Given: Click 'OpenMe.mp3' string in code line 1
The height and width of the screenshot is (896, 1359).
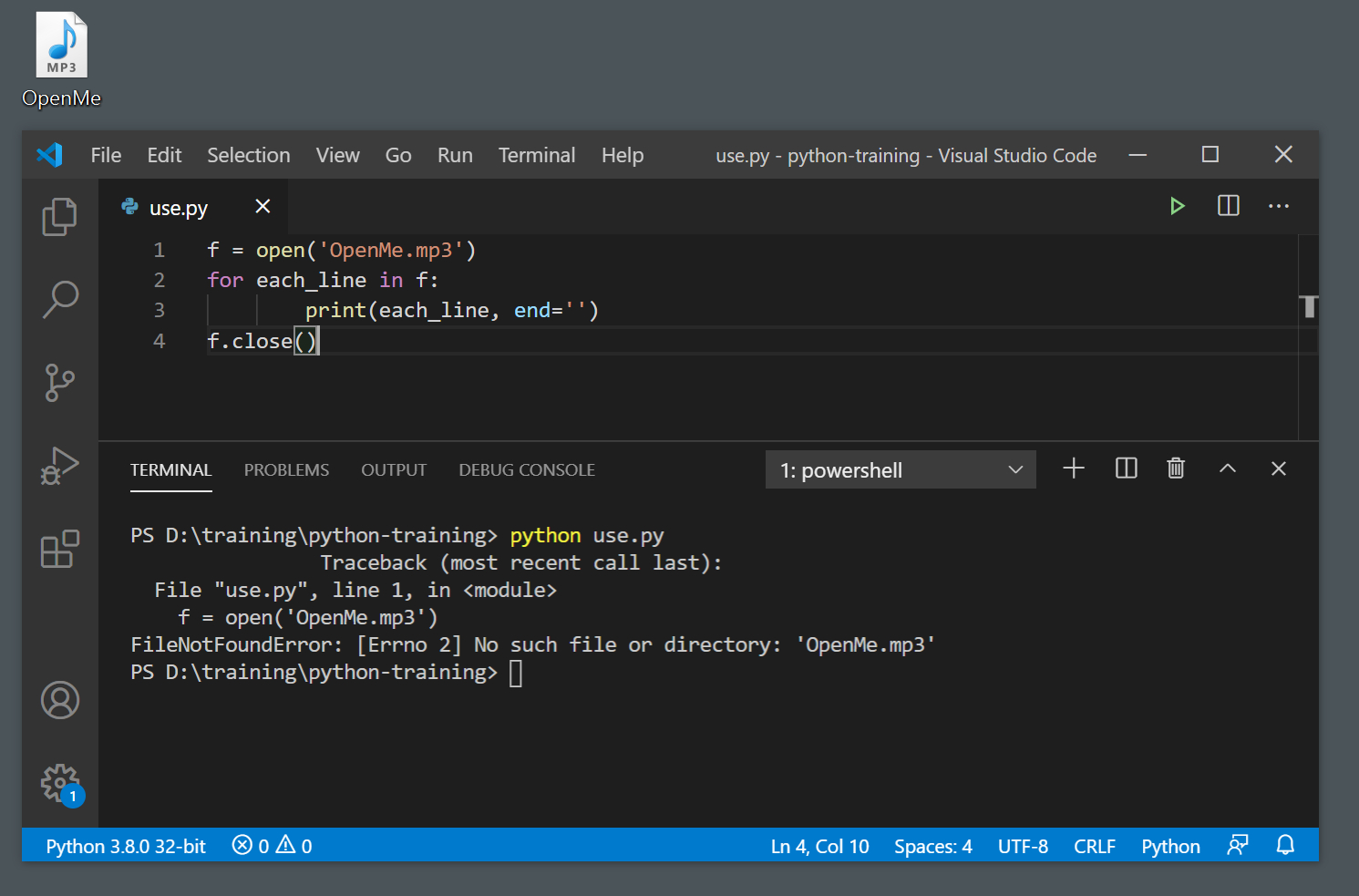Looking at the screenshot, I should 391,250.
